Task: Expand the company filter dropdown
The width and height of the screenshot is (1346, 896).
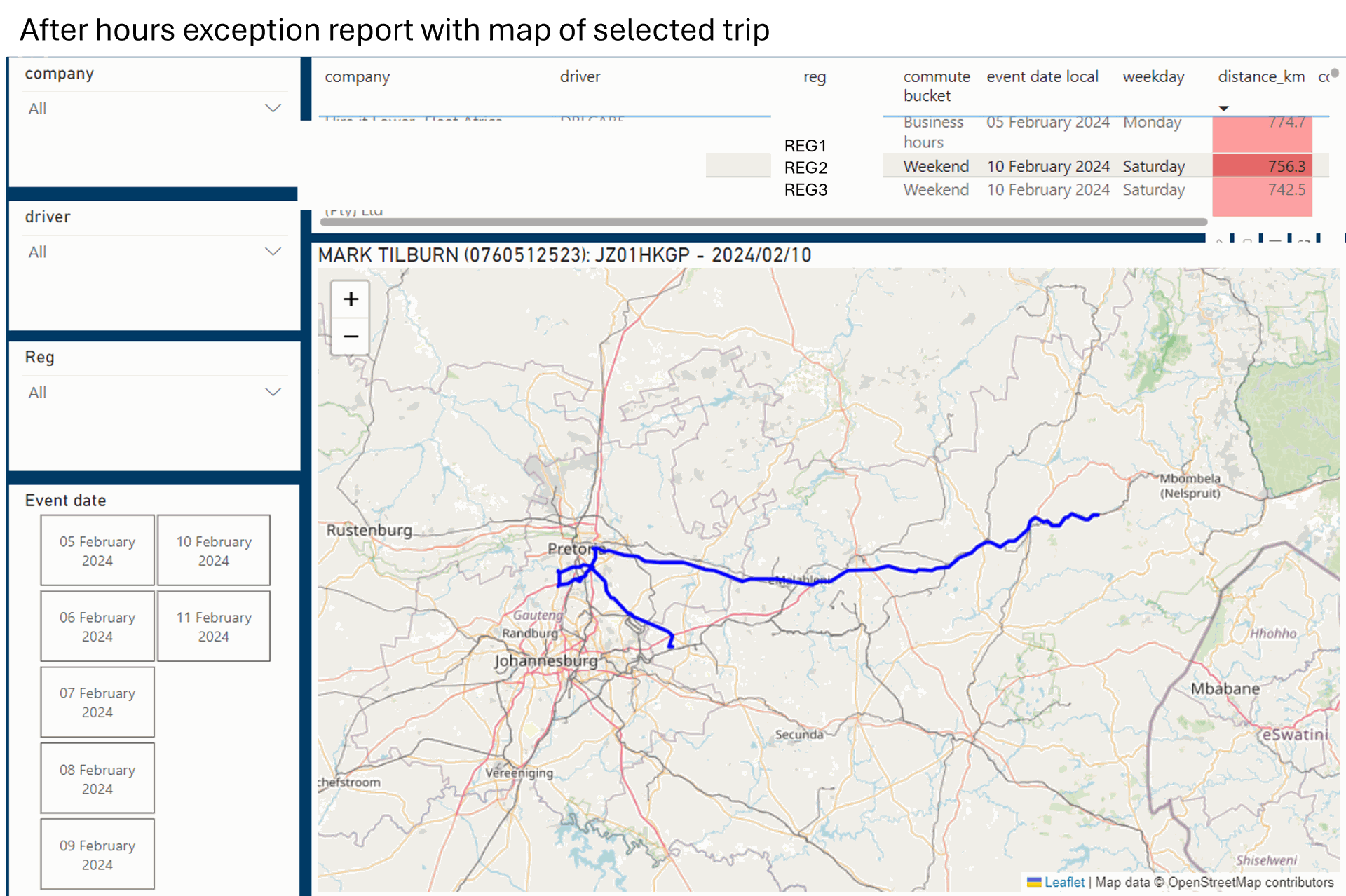Action: click(273, 109)
